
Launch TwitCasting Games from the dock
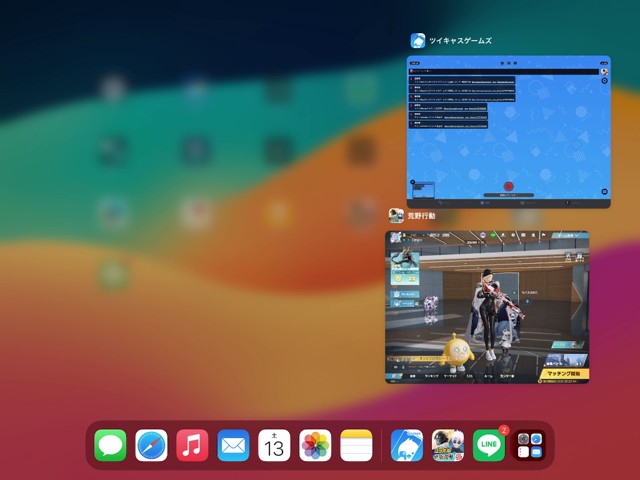[407, 445]
